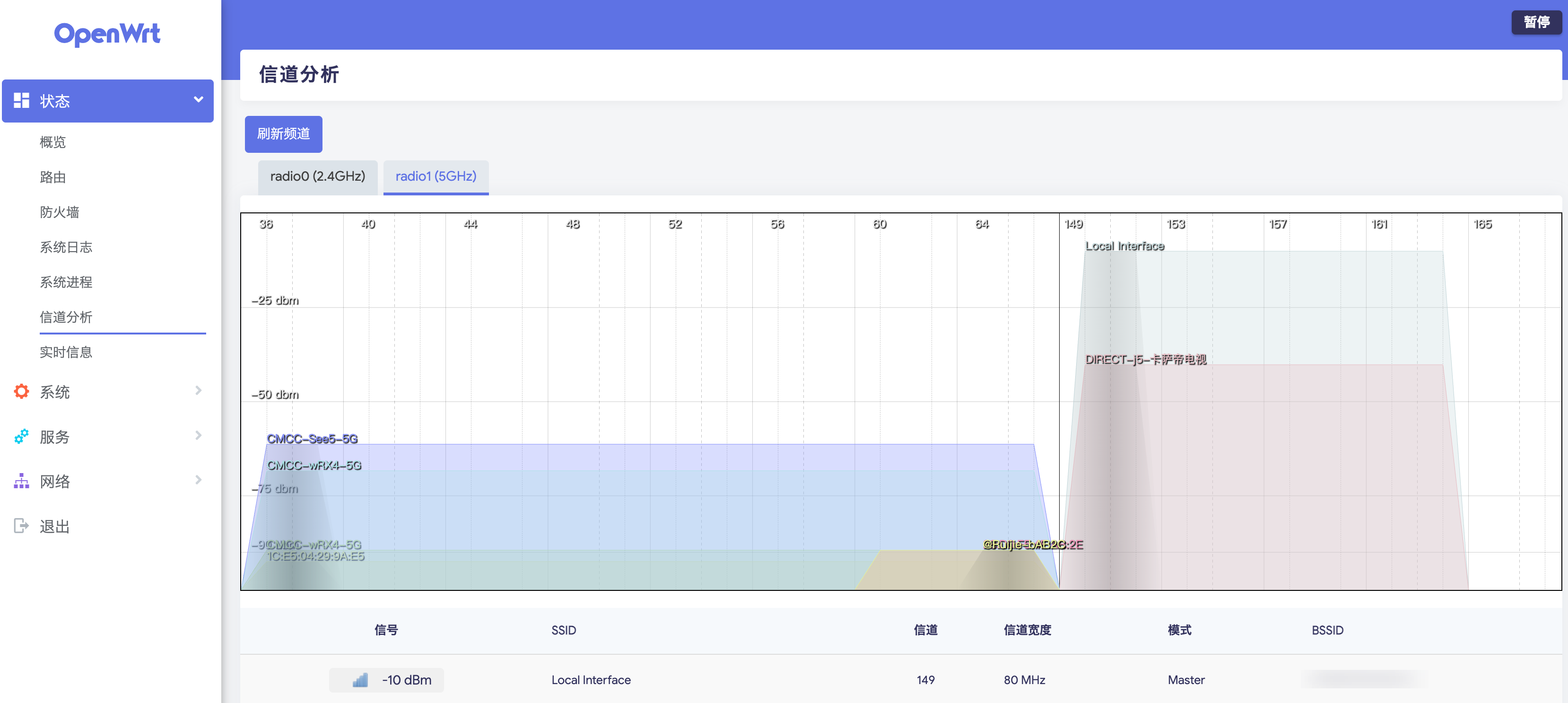This screenshot has width=1568, height=703.
Task: Click the signal strength bars icon
Action: pos(360,680)
